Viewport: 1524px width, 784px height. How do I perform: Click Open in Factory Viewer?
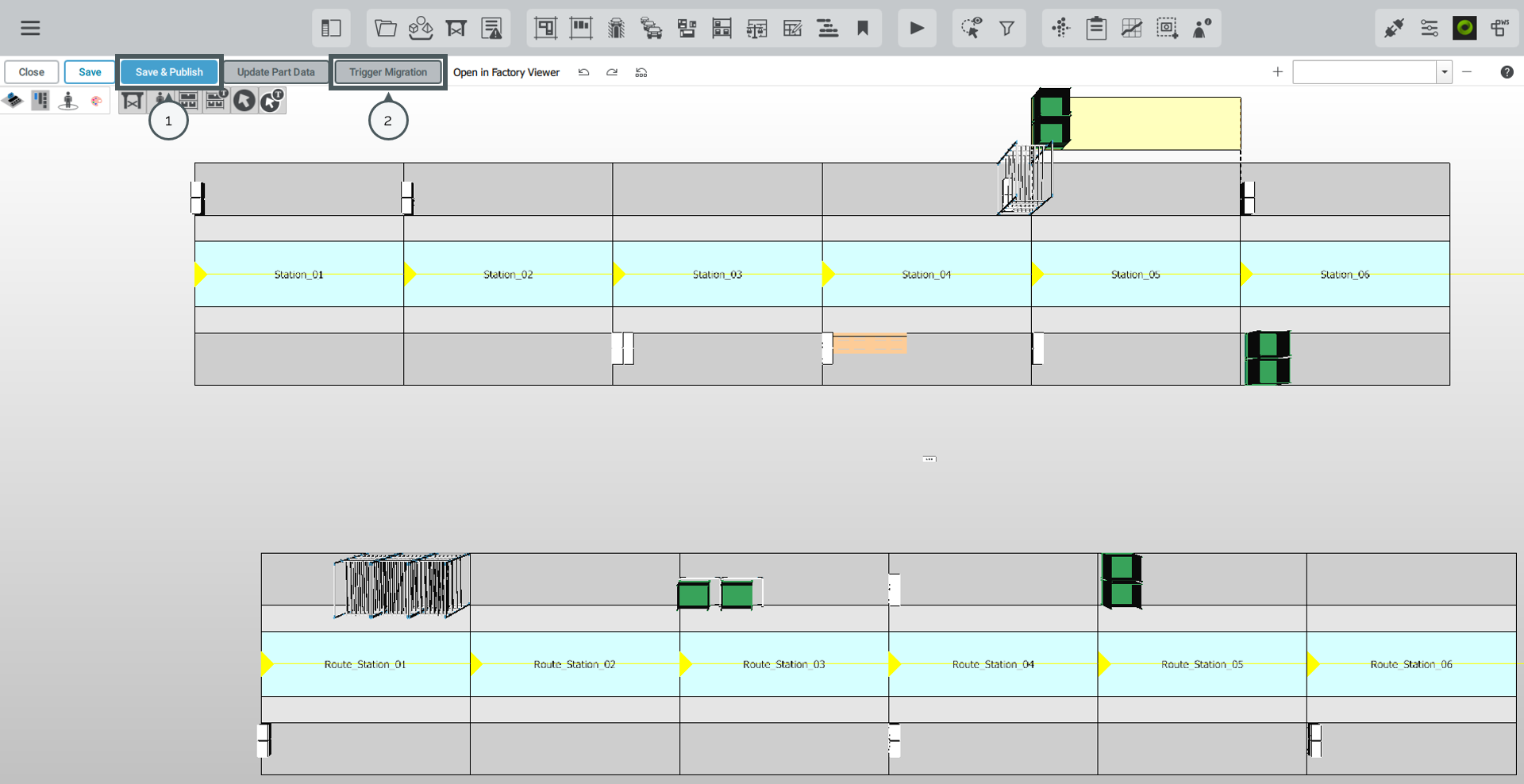pos(506,72)
